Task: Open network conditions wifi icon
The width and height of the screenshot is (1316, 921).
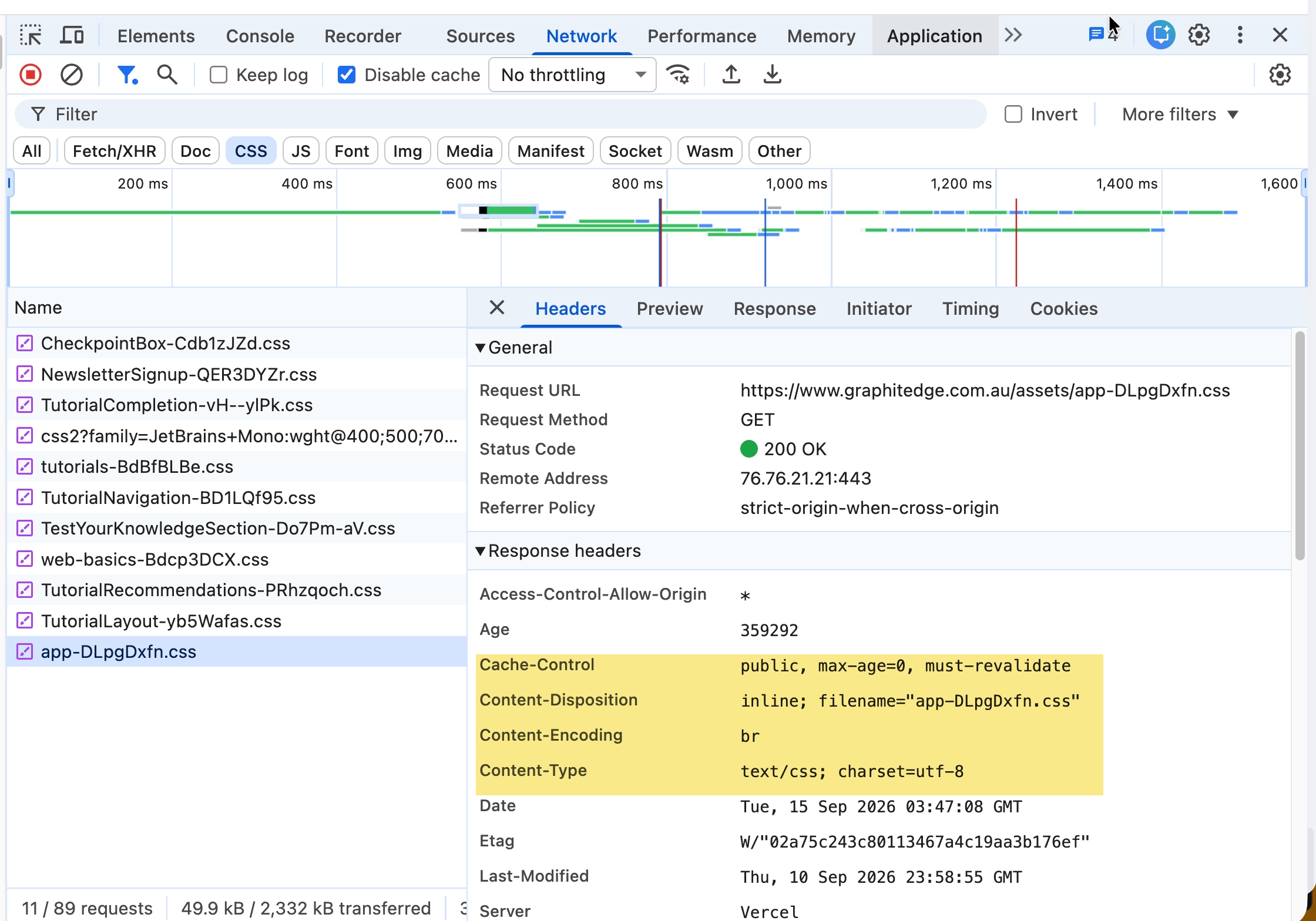Action: coord(679,75)
